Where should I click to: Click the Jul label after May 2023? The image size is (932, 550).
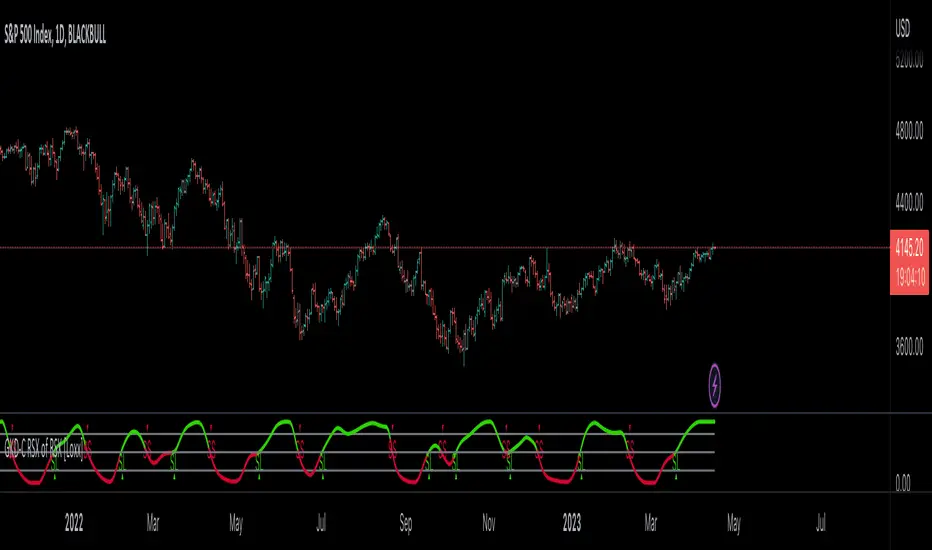[x=821, y=523]
